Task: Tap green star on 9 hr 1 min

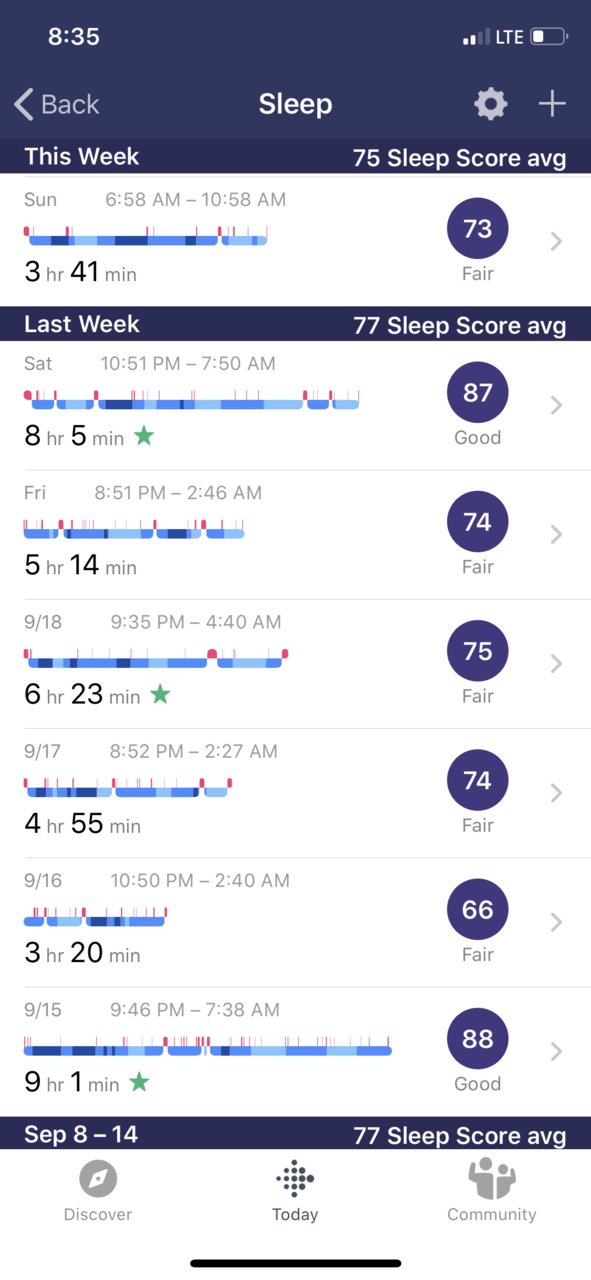Action: tap(139, 1082)
